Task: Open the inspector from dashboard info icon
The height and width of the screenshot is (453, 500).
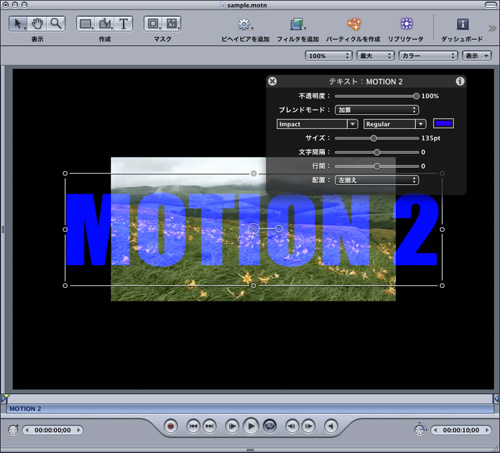Action: tap(460, 81)
